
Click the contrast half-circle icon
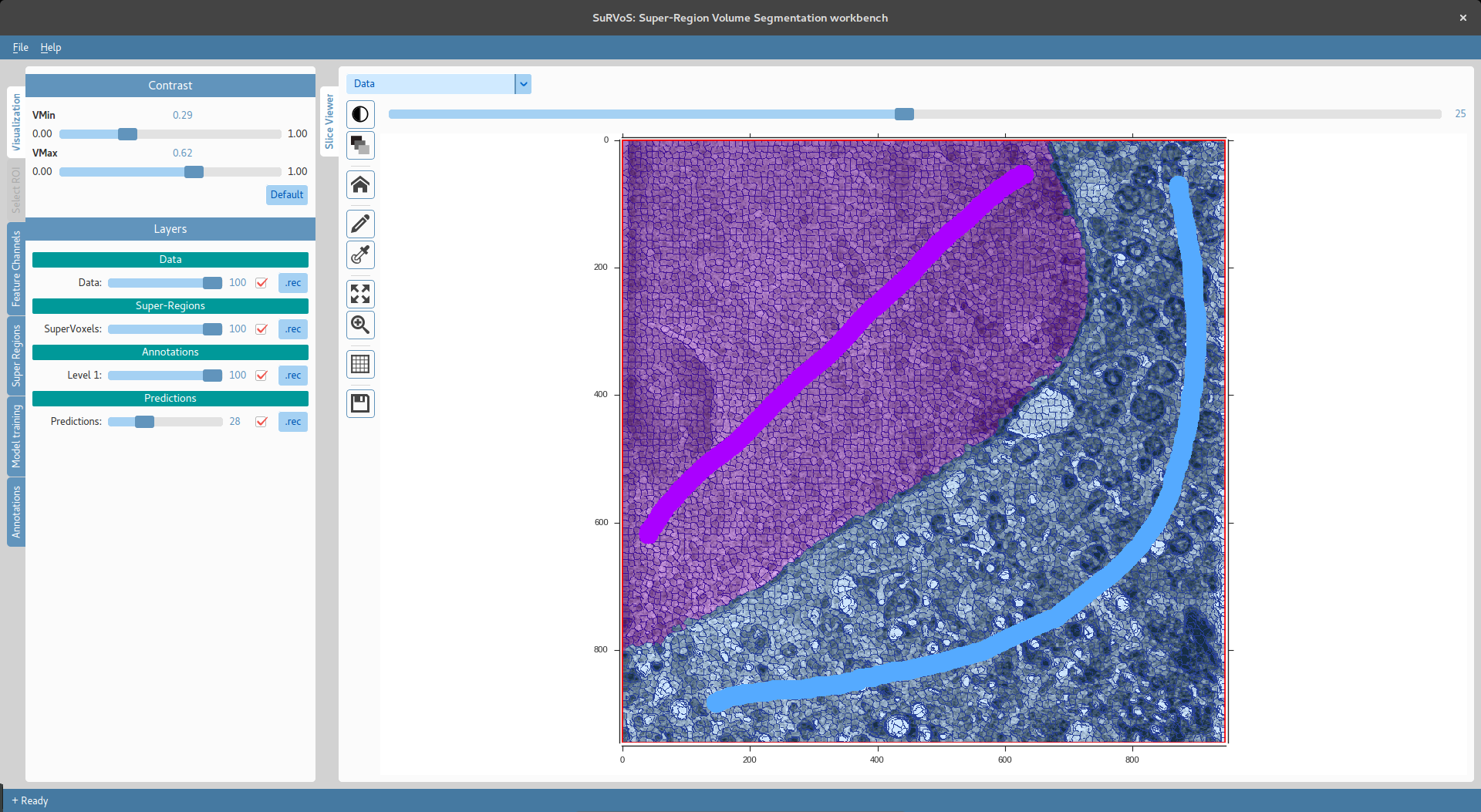coord(360,115)
